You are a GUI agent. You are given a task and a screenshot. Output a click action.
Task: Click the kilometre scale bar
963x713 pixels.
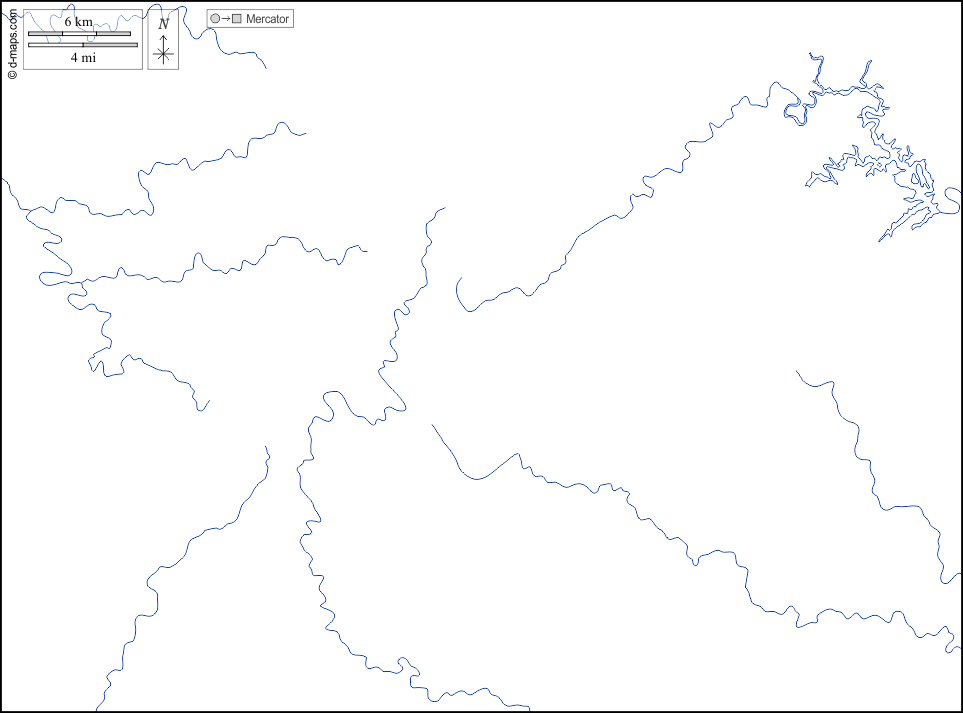79,34
